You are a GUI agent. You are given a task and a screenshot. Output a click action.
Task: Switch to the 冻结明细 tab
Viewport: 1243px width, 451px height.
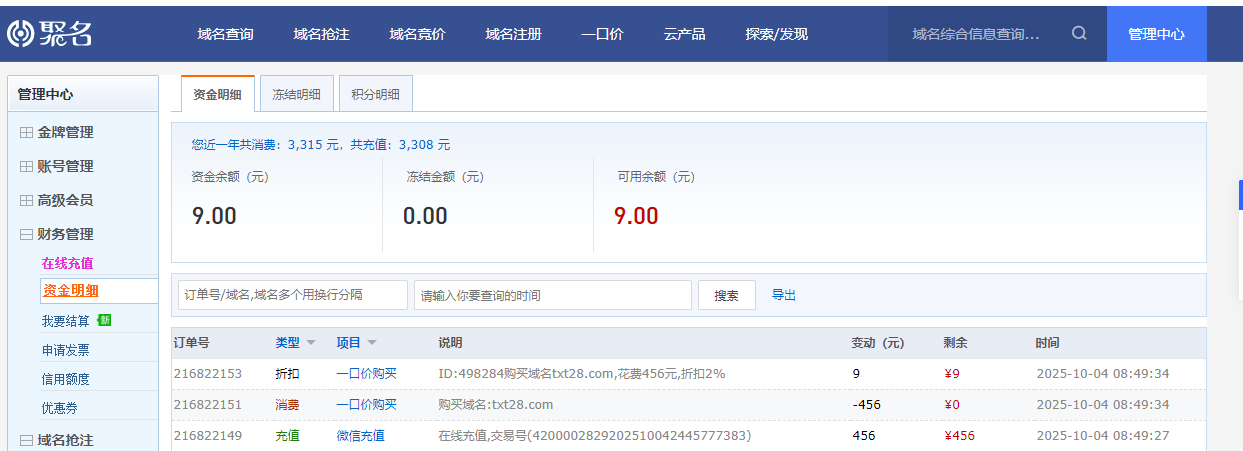click(296, 94)
